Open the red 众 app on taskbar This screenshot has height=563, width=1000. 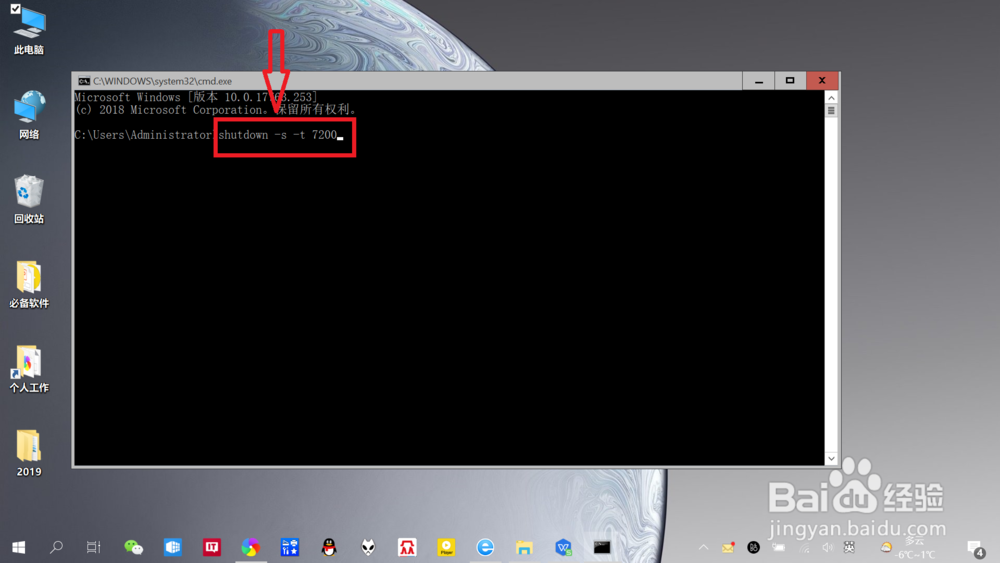coord(407,547)
